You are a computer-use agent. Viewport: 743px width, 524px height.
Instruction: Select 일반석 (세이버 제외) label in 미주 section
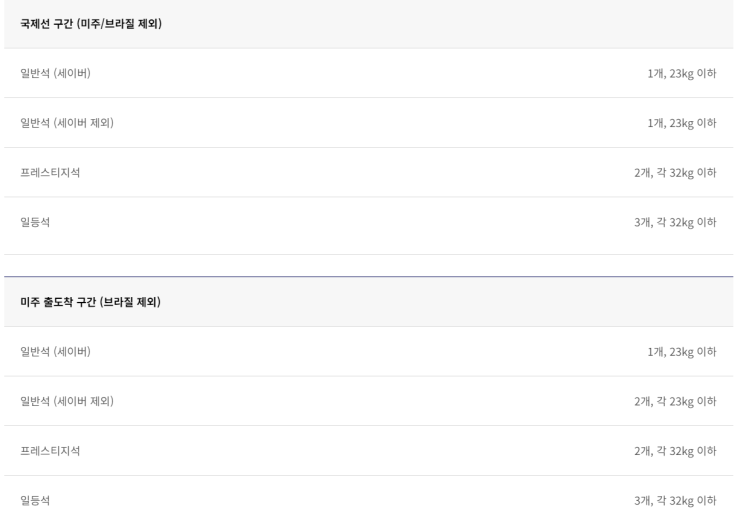coord(67,401)
